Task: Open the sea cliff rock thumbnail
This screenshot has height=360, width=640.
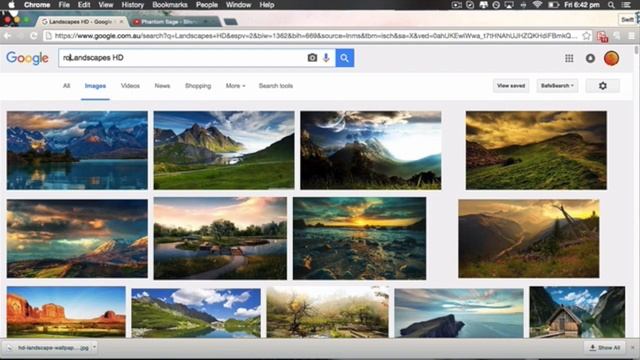Action: 459,313
